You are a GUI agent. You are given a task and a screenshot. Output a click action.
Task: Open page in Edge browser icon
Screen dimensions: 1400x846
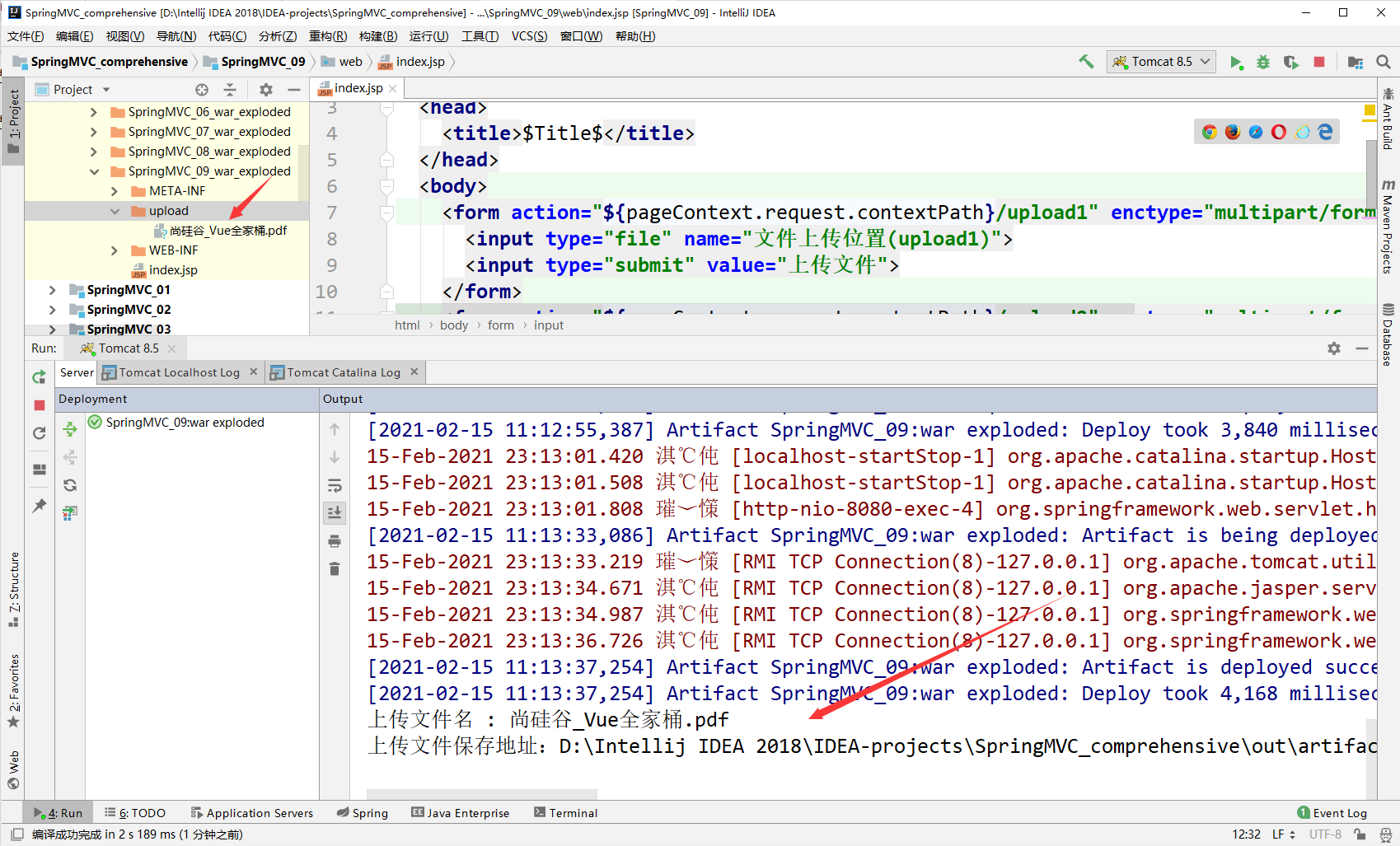1324,132
